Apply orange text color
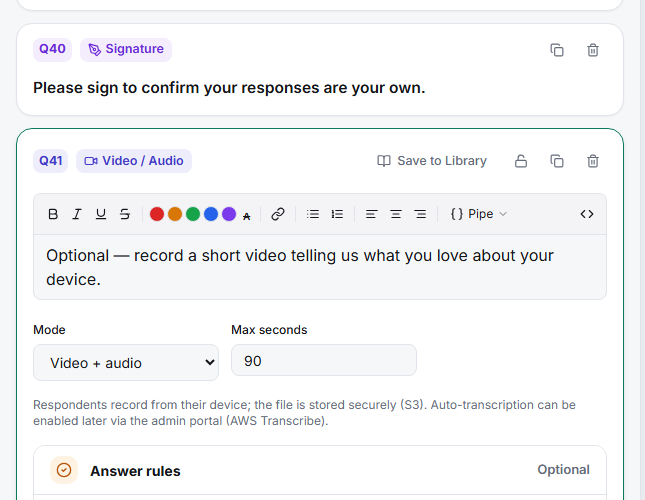 tap(175, 214)
